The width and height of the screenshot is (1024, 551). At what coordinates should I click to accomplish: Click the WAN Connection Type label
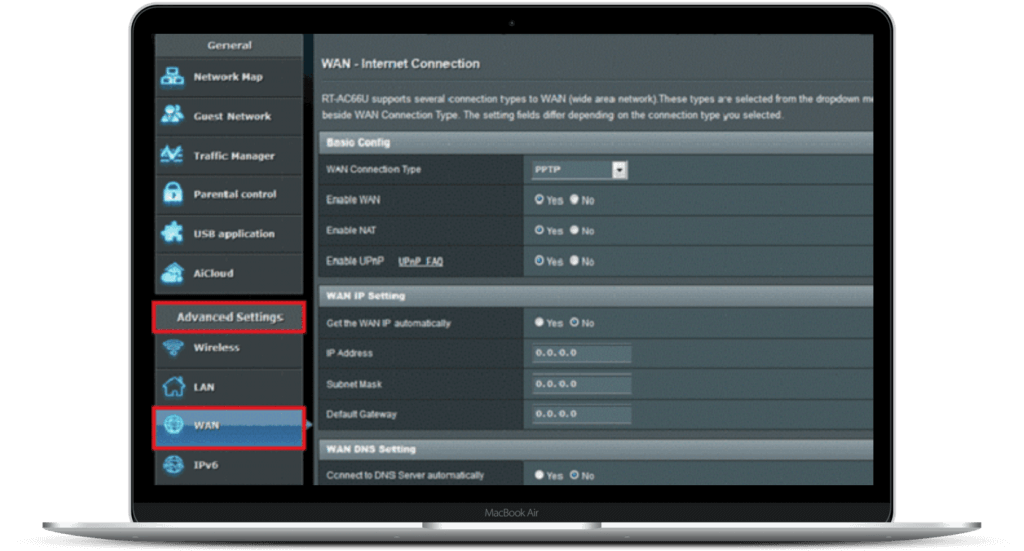click(374, 169)
